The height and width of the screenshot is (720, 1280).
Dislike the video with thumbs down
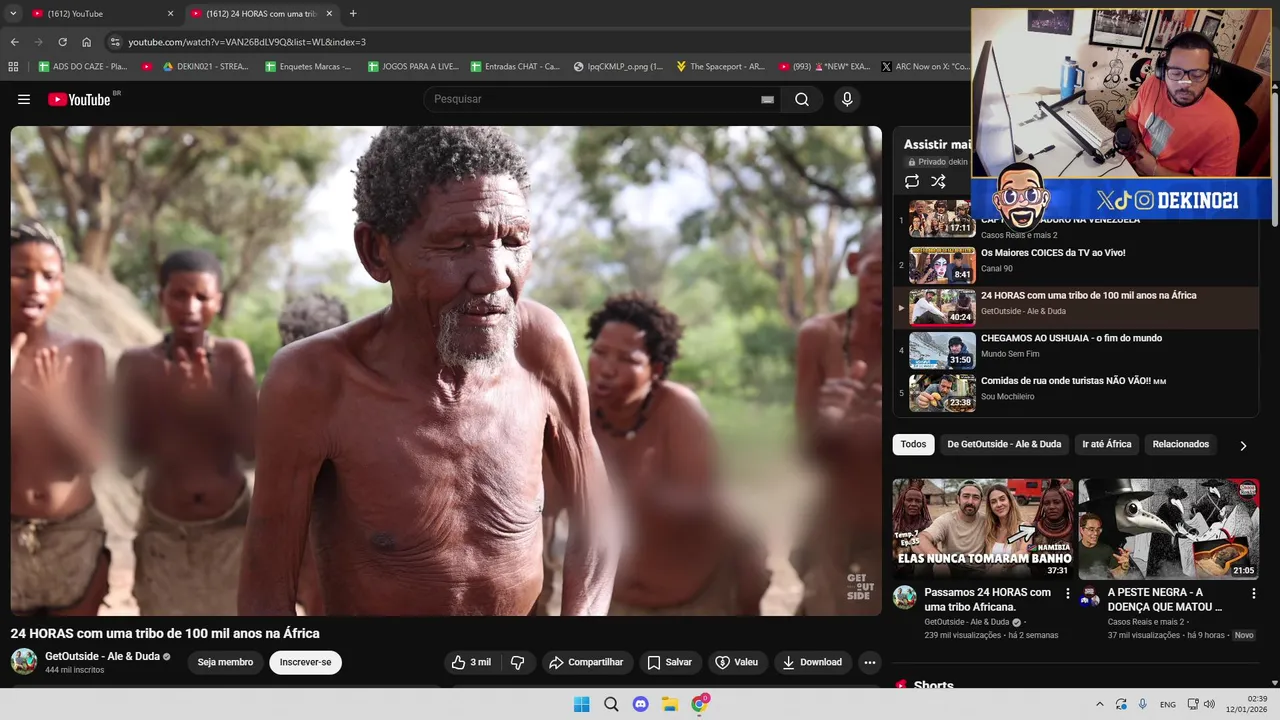pyautogui.click(x=518, y=662)
